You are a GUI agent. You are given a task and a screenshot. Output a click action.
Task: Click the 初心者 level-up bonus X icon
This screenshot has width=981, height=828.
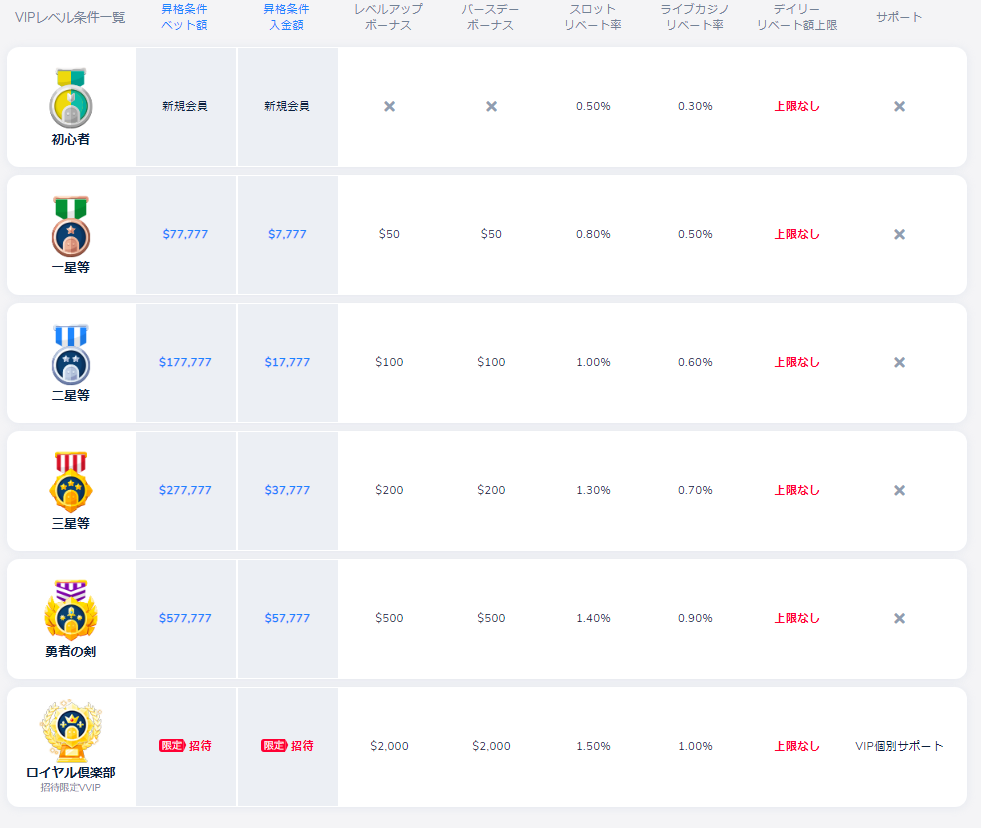click(x=389, y=106)
